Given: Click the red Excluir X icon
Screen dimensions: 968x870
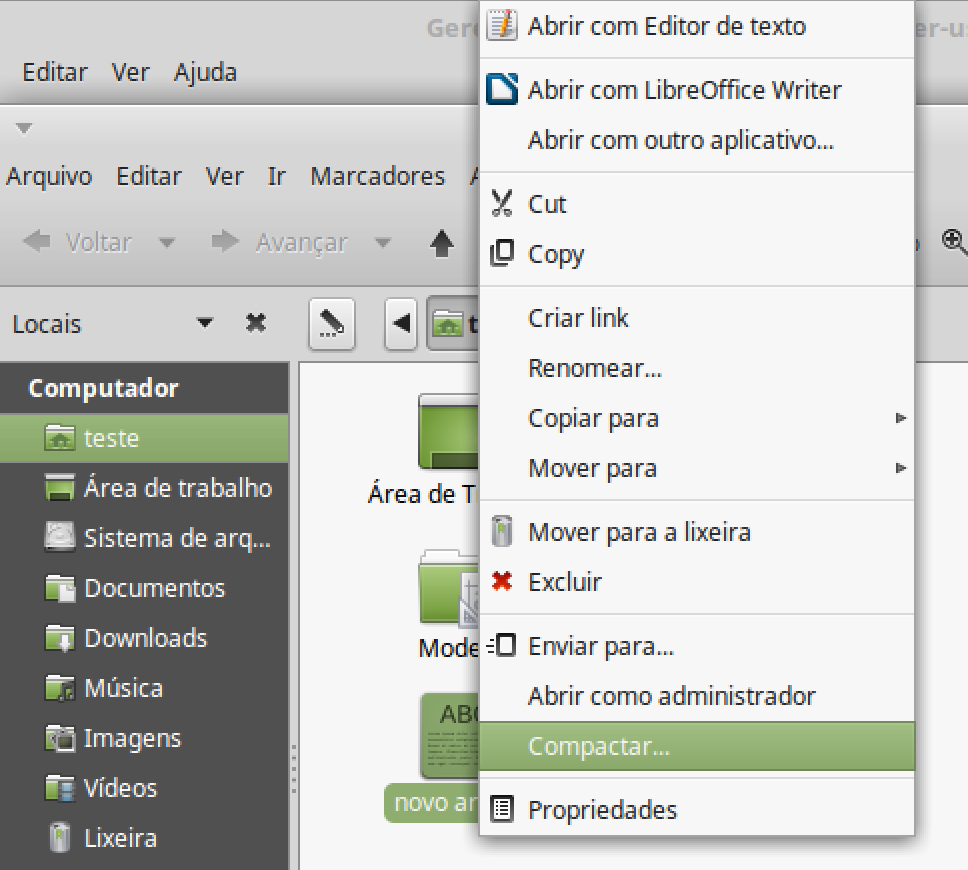Looking at the screenshot, I should coord(502,581).
